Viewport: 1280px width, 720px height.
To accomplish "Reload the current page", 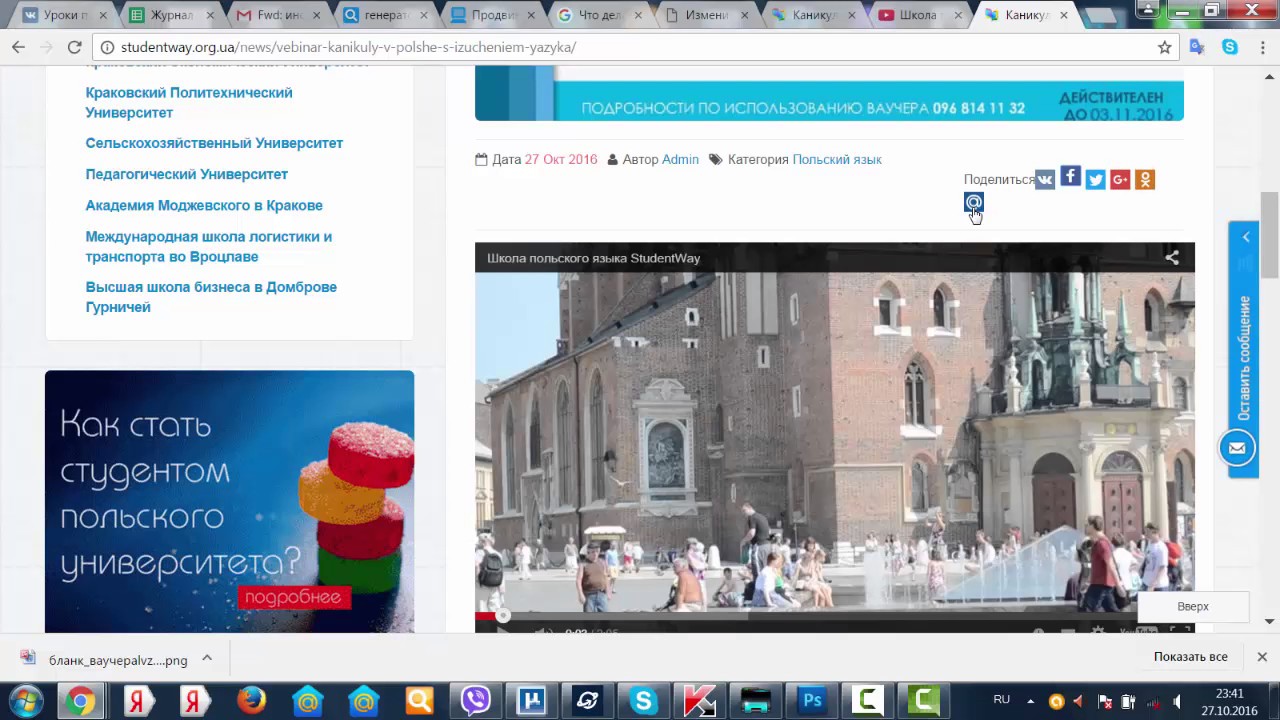I will pos(74,47).
